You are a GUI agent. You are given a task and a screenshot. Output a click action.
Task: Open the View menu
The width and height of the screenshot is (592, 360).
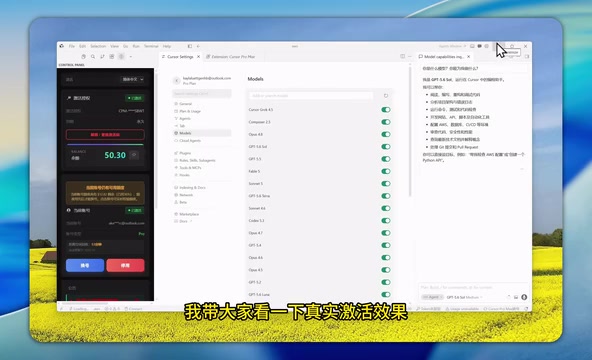click(x=114, y=46)
